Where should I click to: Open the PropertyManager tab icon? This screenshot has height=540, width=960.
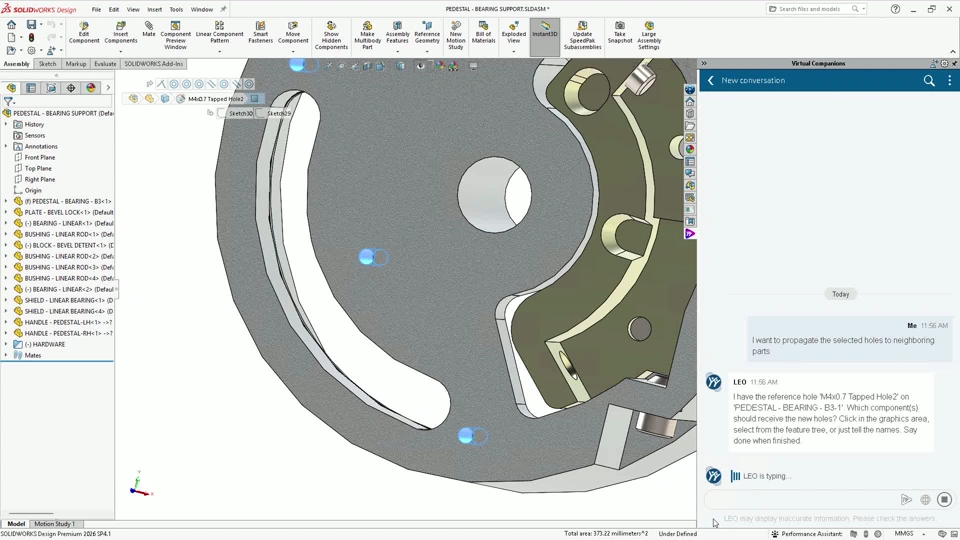coord(31,88)
